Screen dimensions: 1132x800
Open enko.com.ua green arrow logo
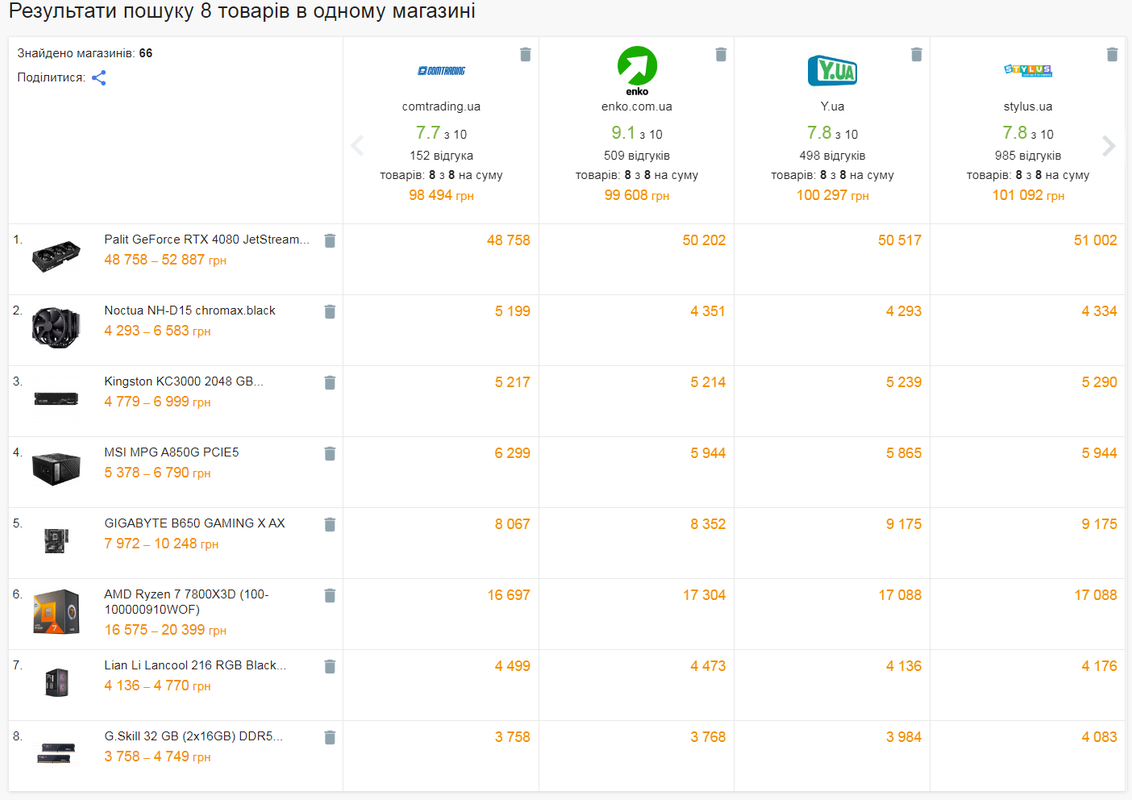(637, 71)
